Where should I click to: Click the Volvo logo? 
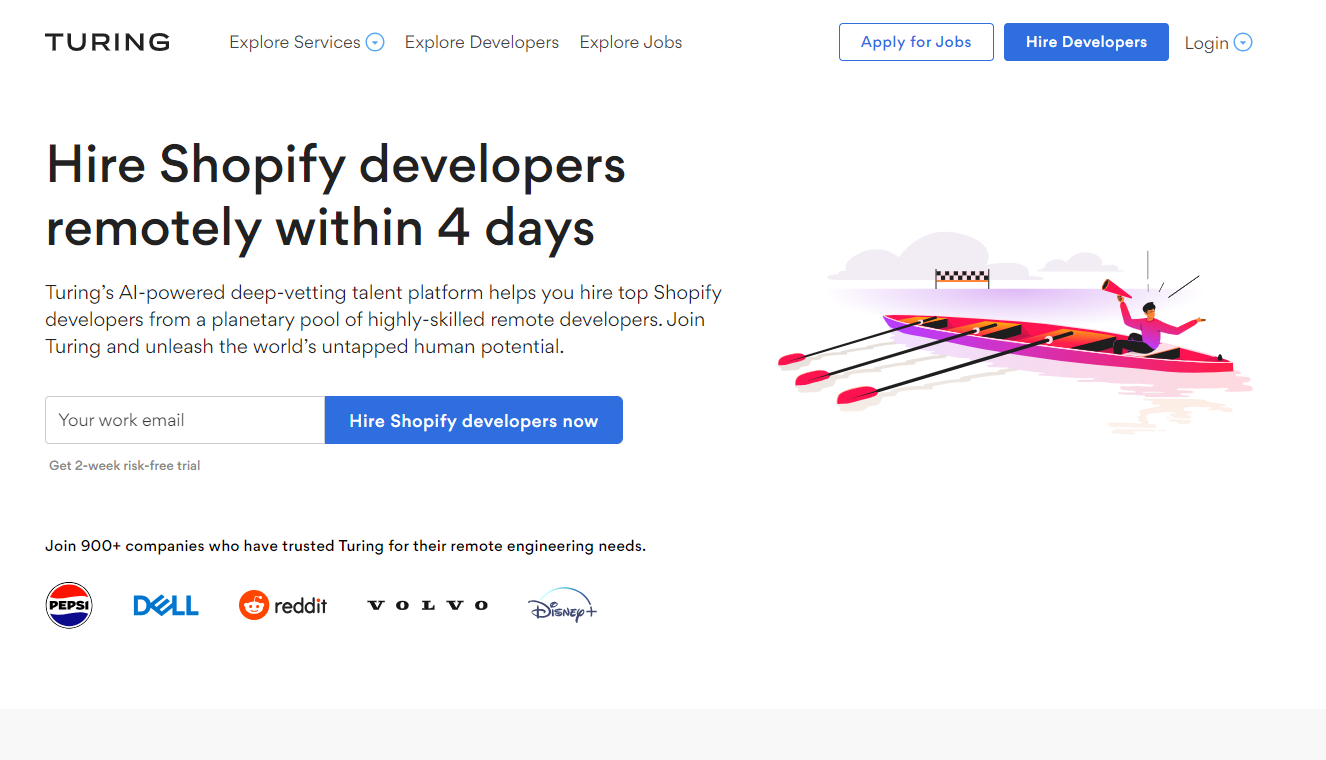click(427, 605)
